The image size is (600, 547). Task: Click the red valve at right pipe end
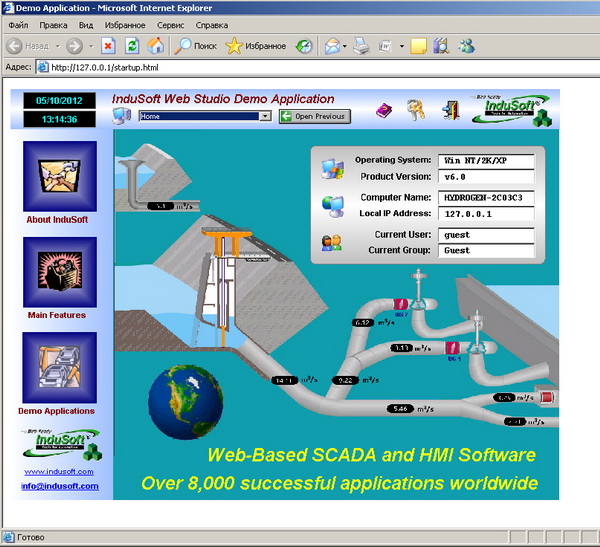click(x=547, y=397)
